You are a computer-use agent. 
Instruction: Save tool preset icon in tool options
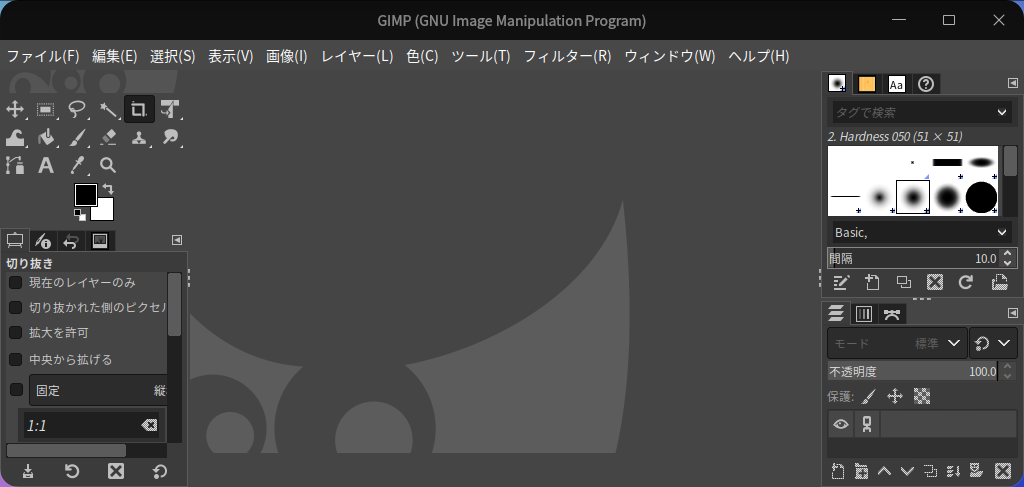coord(28,471)
